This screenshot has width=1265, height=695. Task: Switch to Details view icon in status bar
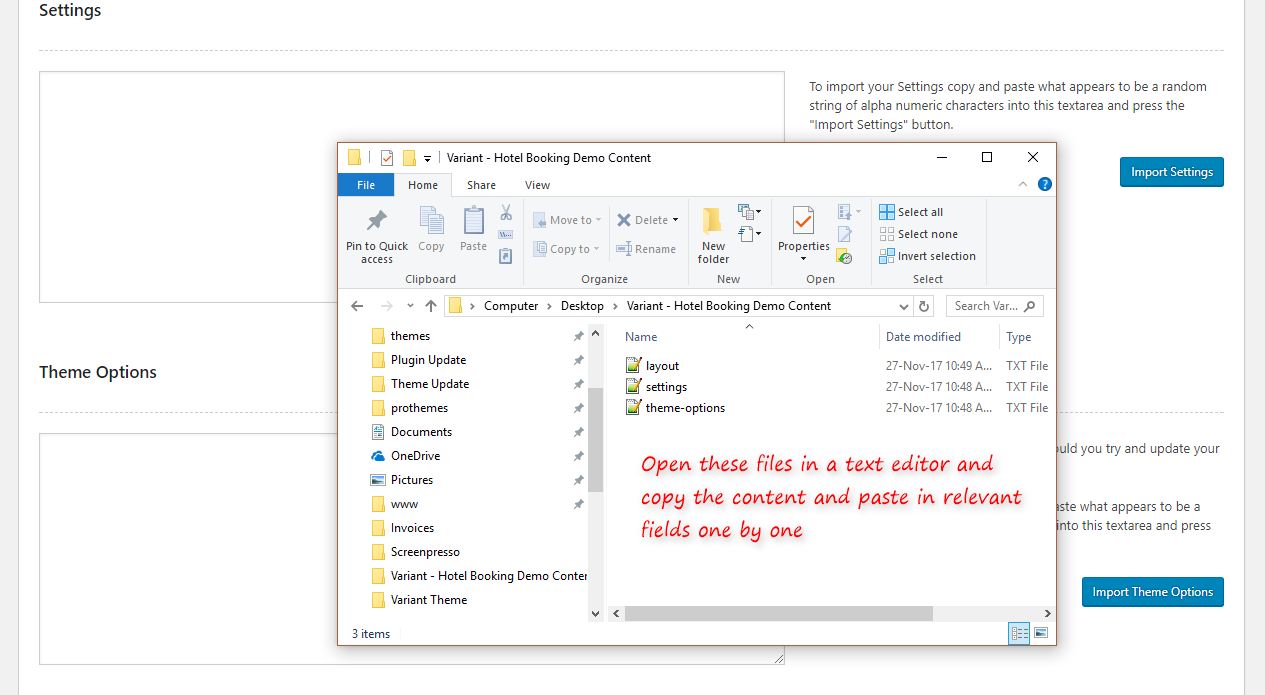pyautogui.click(x=1019, y=633)
